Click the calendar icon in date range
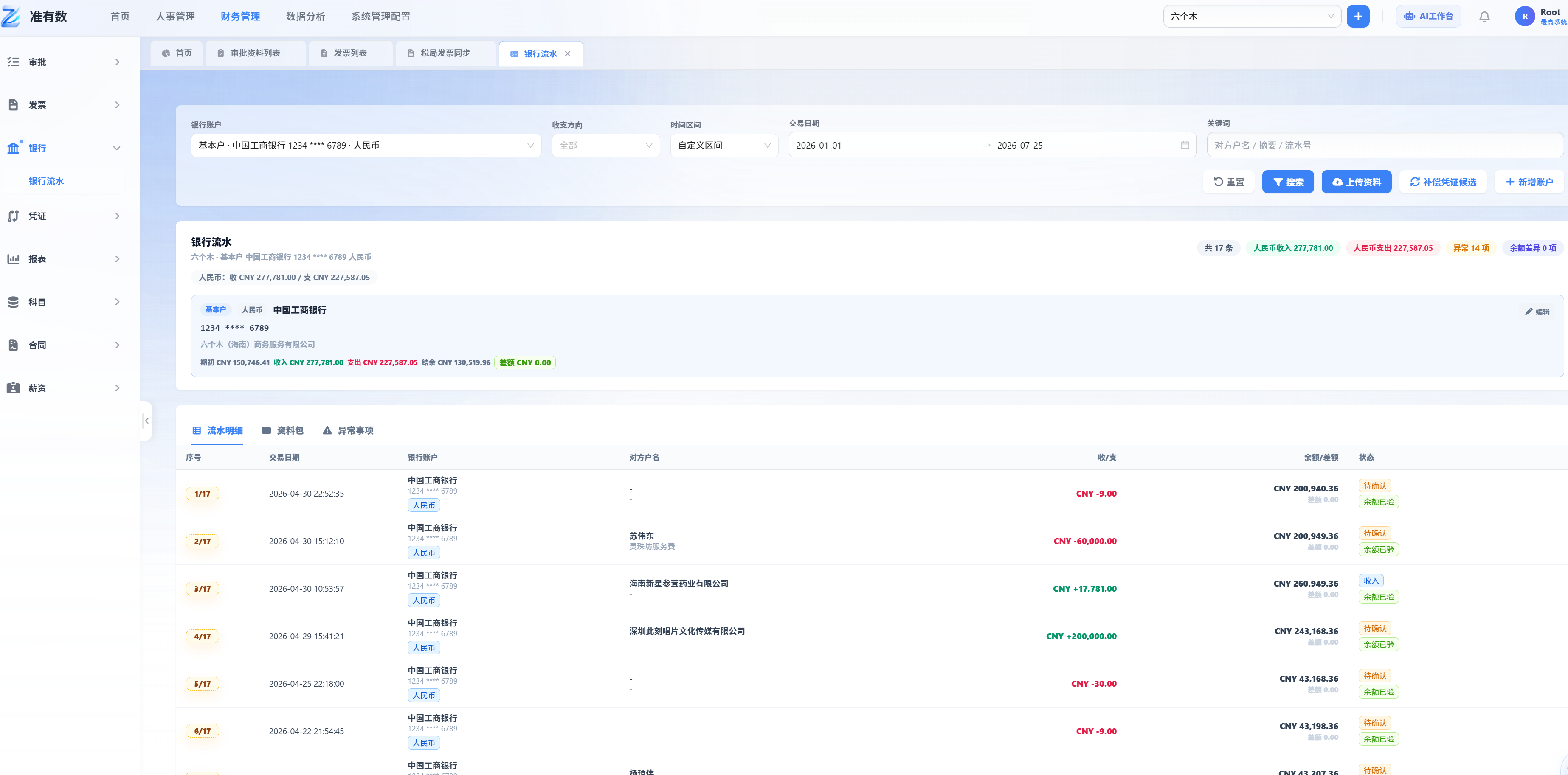This screenshot has height=775, width=1568. (x=1185, y=146)
